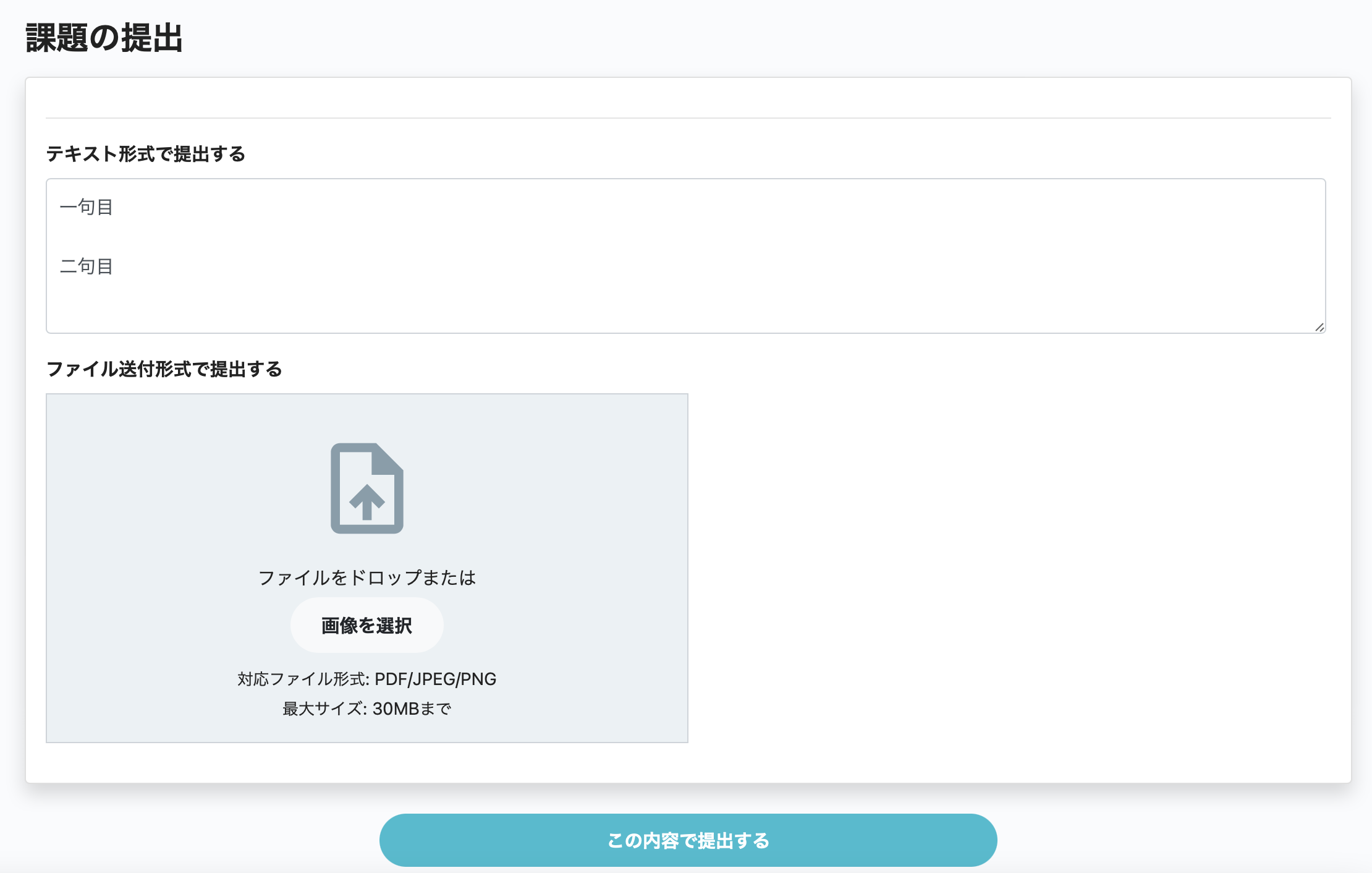Place cursor on the 二句目 line
Viewport: 1372px width, 873px height.
point(87,266)
